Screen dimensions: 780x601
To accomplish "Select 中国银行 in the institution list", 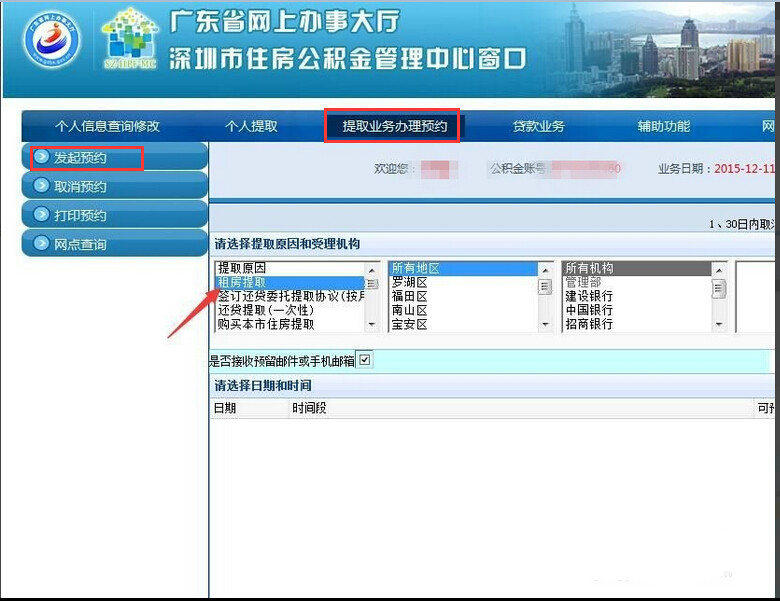I will 637,310.
